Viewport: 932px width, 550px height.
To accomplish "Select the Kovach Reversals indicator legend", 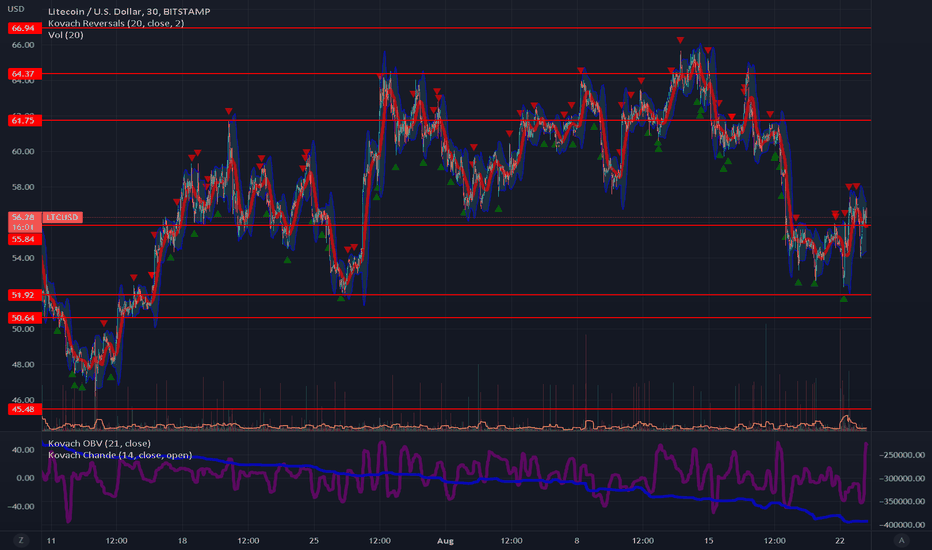I will coord(116,23).
